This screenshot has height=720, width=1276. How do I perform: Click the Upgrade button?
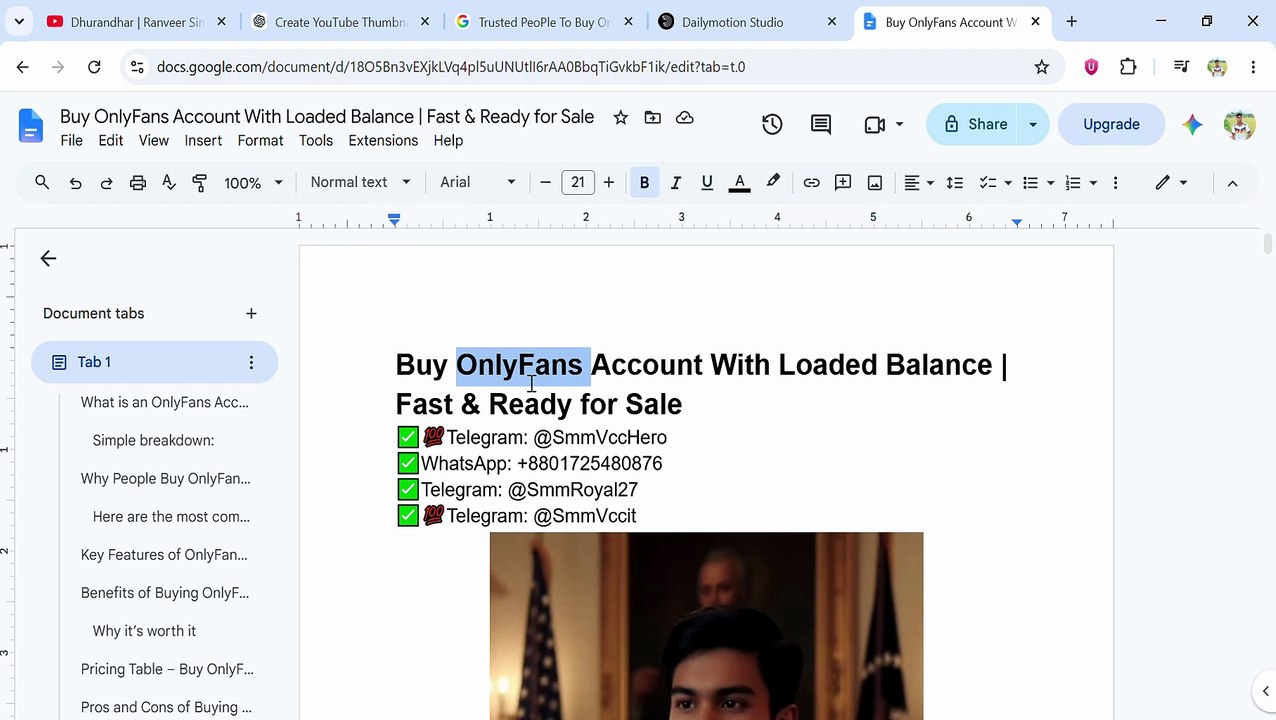(1111, 124)
